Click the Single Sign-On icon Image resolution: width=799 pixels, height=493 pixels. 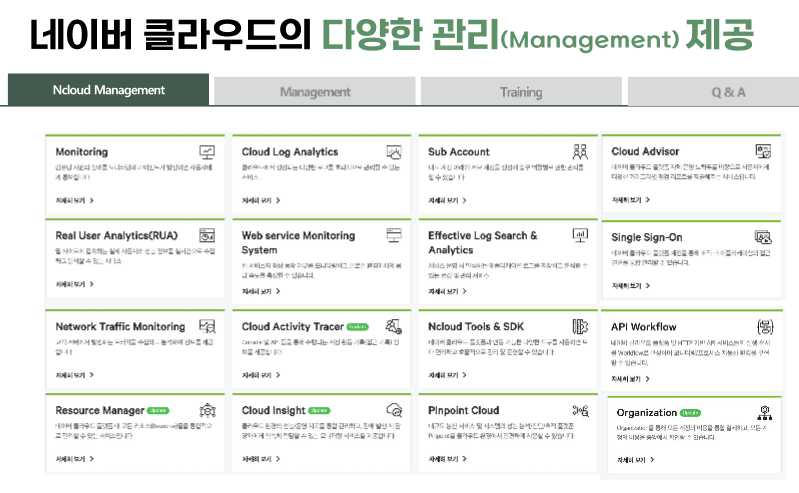(763, 237)
